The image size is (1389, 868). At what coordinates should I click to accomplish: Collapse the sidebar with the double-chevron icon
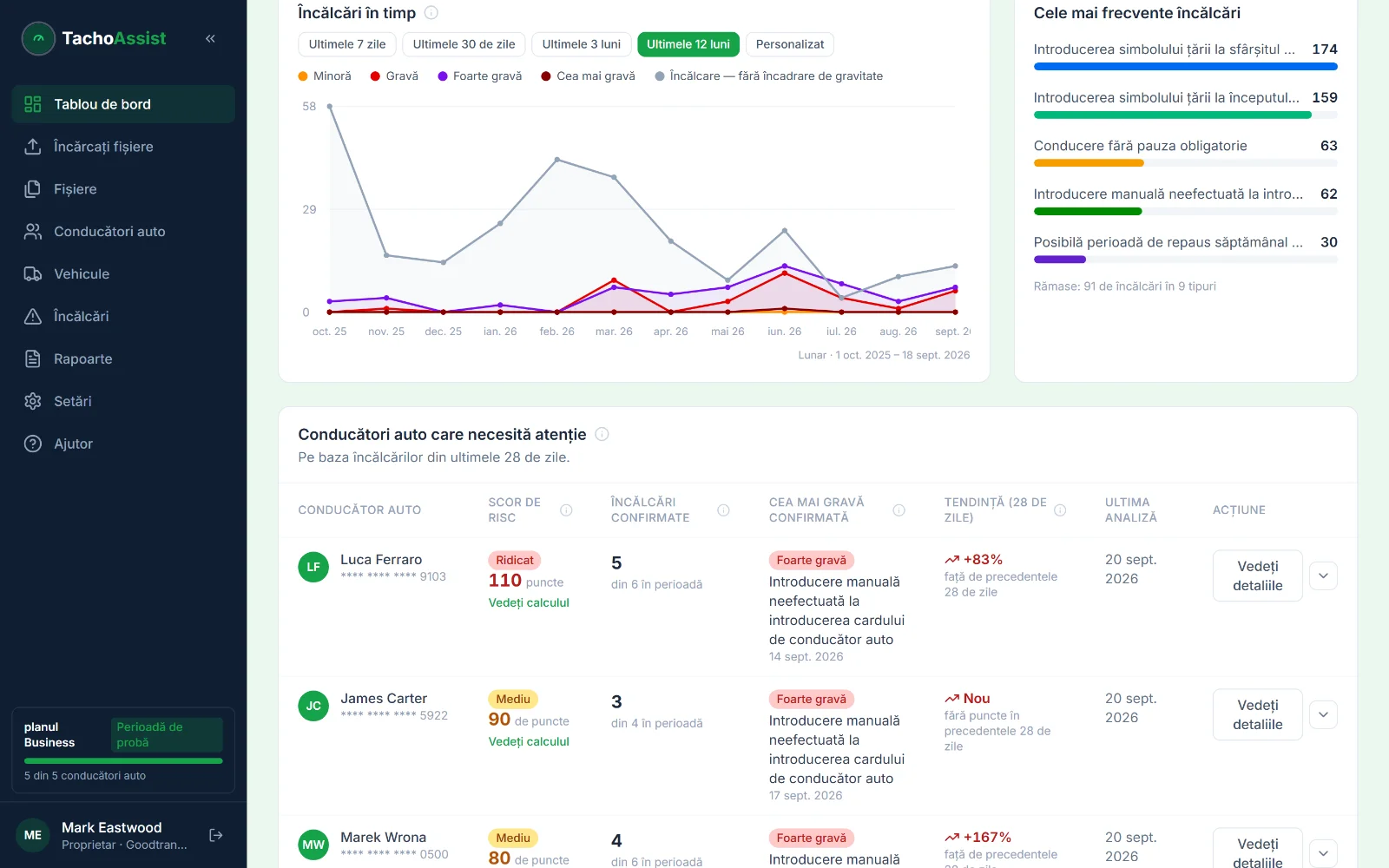(x=210, y=38)
